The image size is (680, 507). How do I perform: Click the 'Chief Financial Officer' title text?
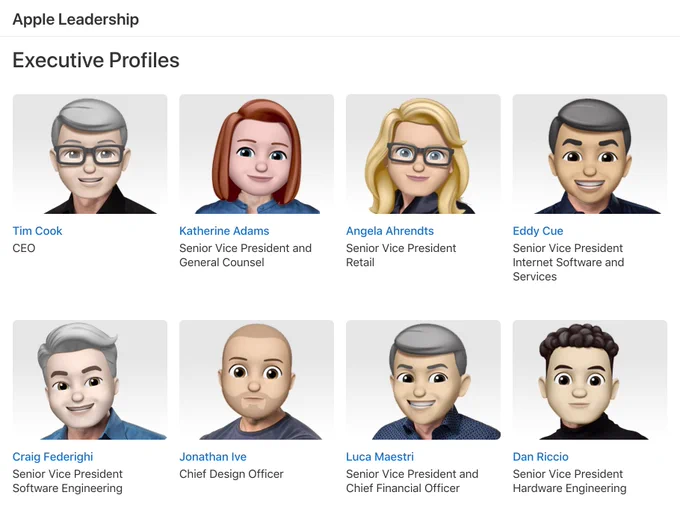403,488
